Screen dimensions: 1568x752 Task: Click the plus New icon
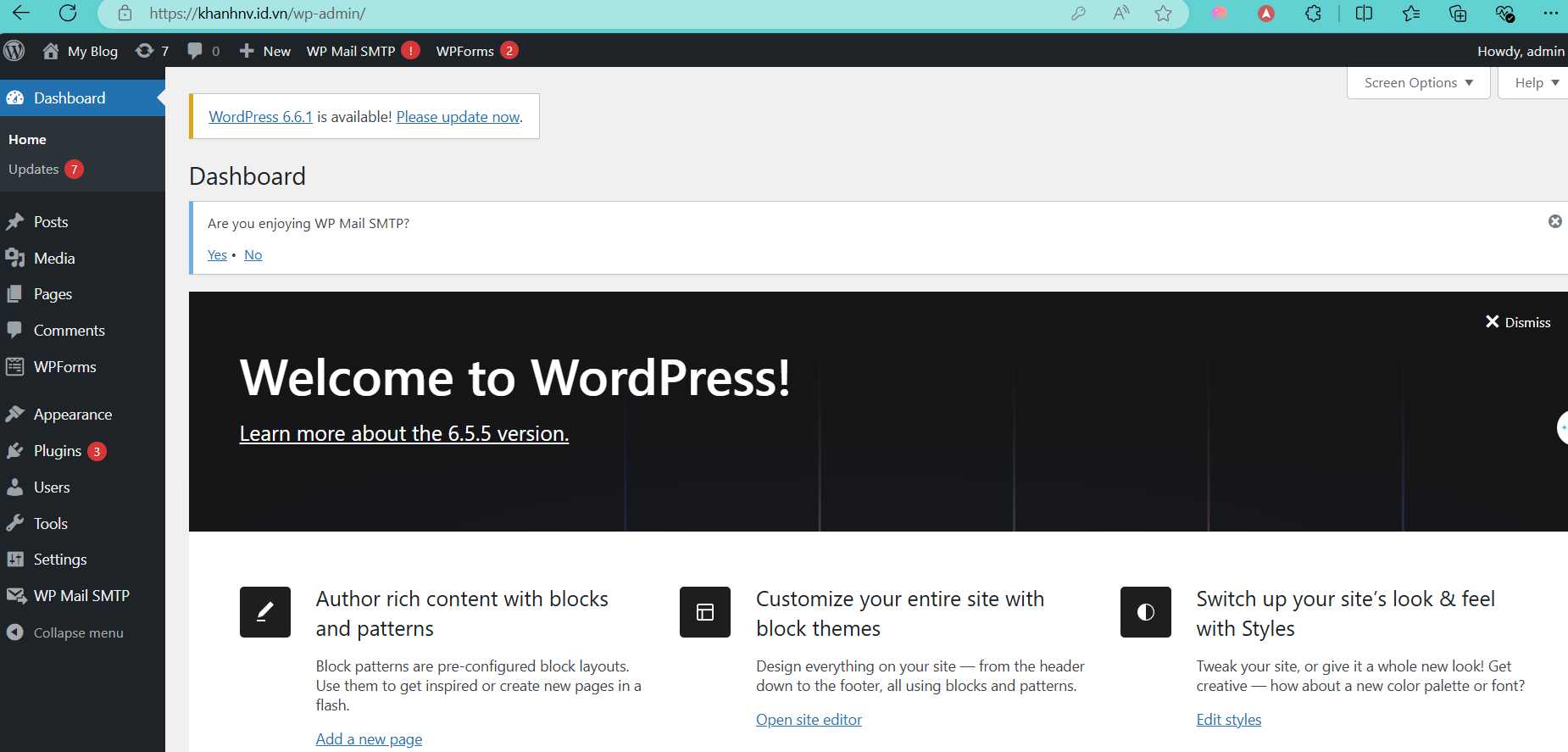(x=247, y=51)
